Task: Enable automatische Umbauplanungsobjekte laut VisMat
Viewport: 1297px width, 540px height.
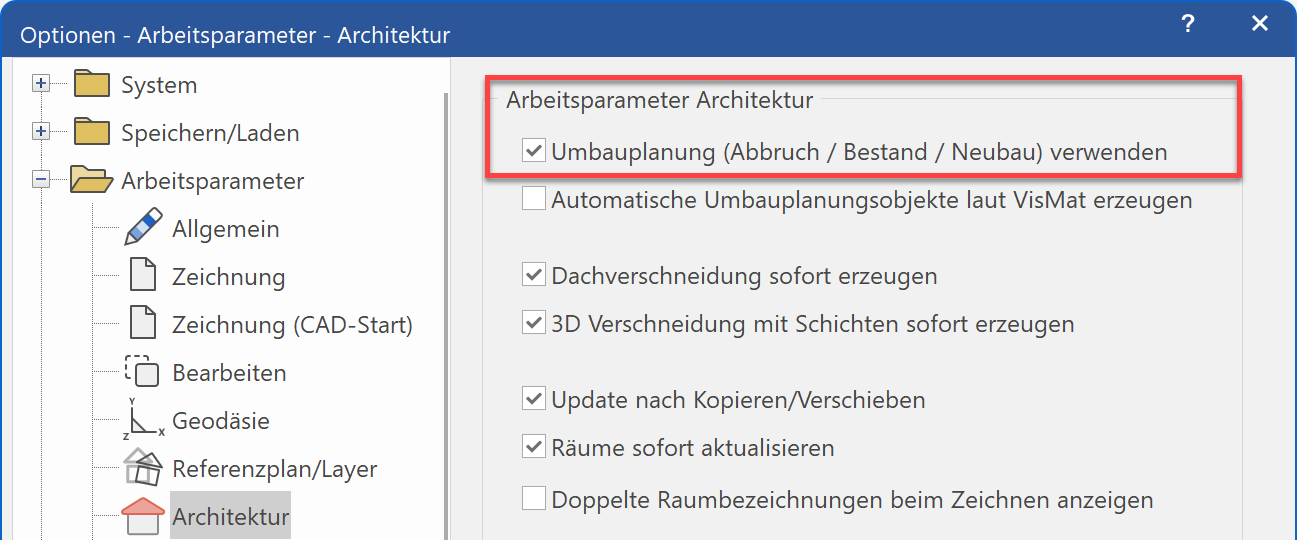Action: (534, 200)
